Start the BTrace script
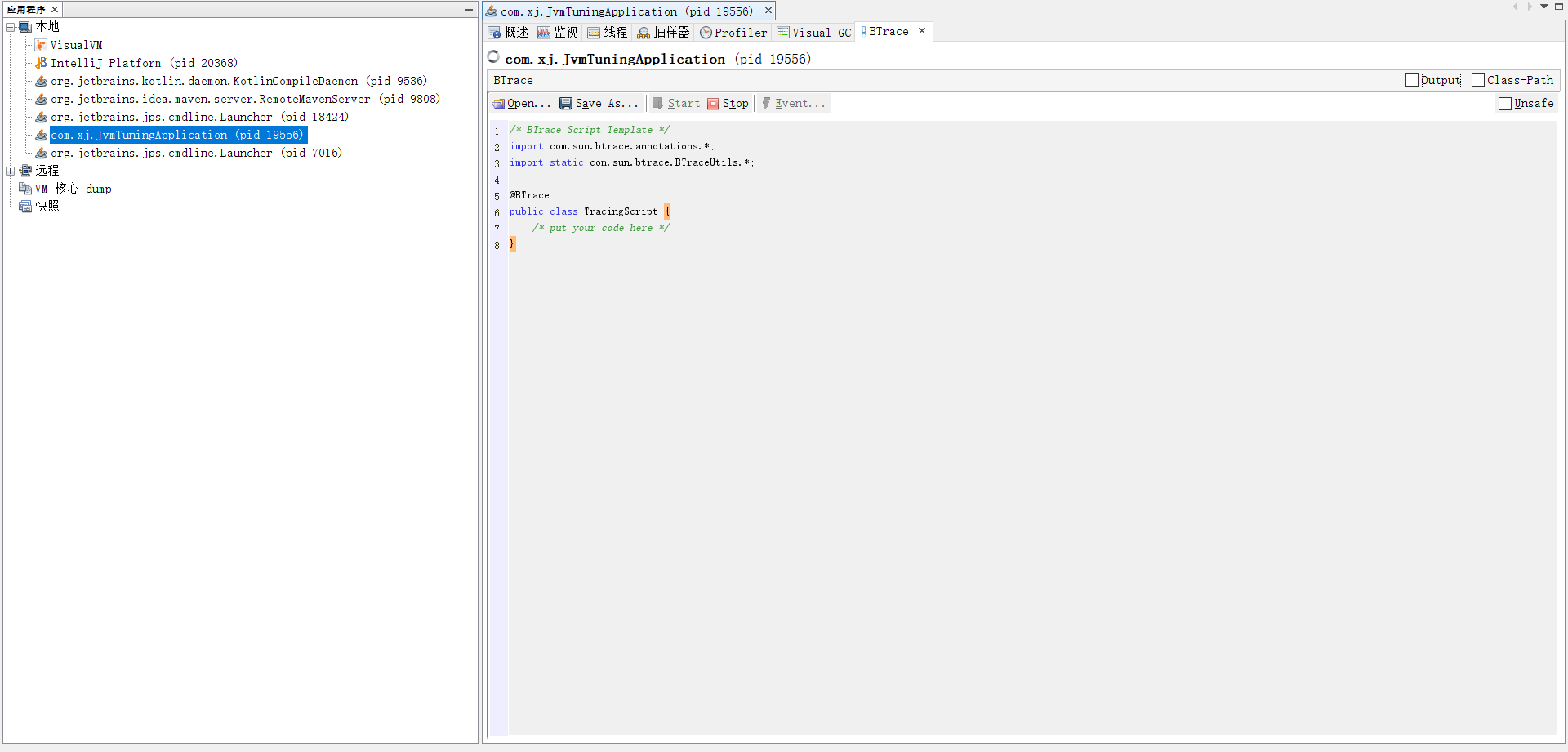The width and height of the screenshot is (1568, 752). click(x=676, y=104)
